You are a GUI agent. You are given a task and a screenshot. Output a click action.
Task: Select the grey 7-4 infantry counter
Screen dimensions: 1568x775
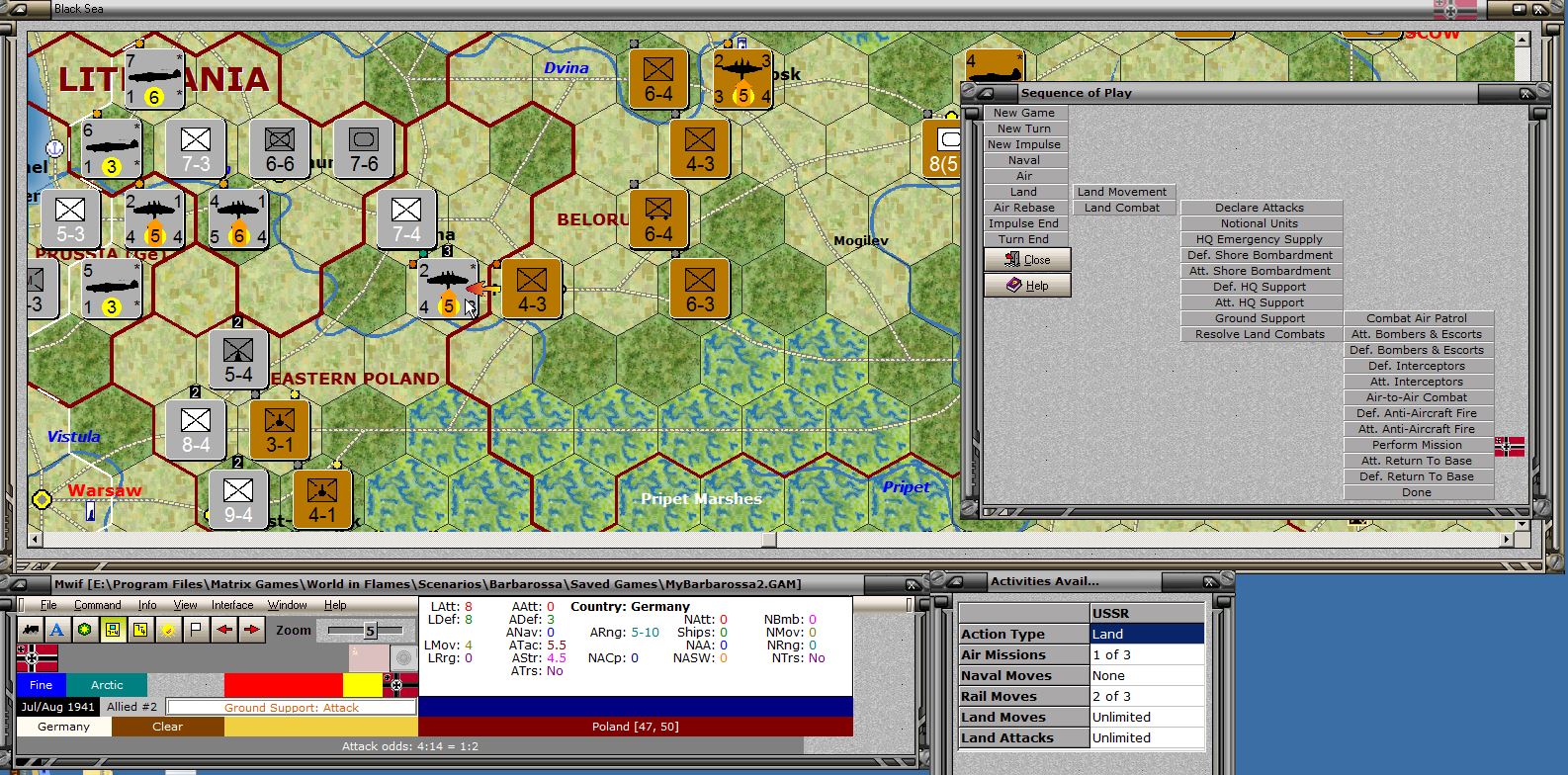tap(406, 218)
